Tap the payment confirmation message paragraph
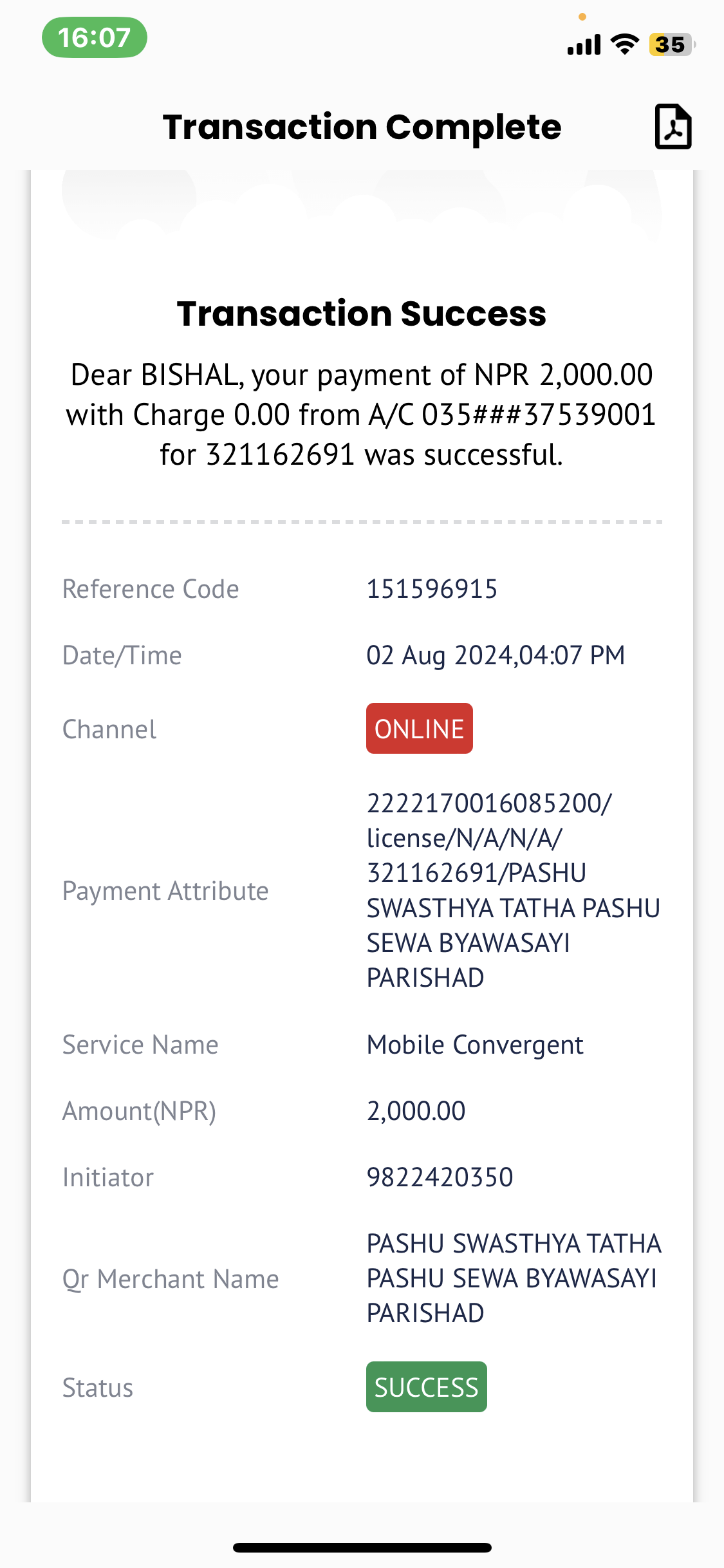Image resolution: width=724 pixels, height=1568 pixels. [362, 415]
